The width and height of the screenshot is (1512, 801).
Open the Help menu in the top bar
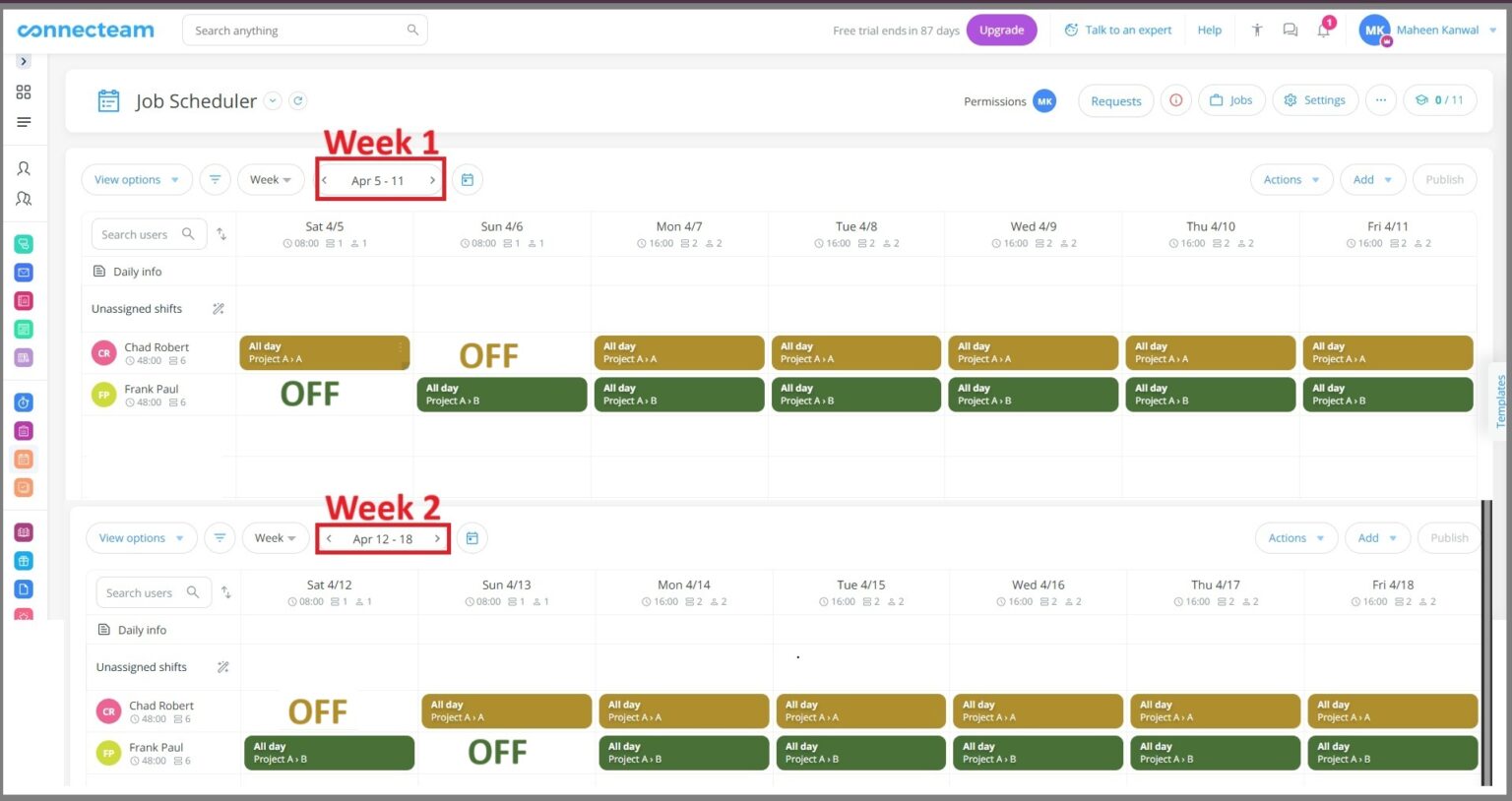click(x=1209, y=30)
